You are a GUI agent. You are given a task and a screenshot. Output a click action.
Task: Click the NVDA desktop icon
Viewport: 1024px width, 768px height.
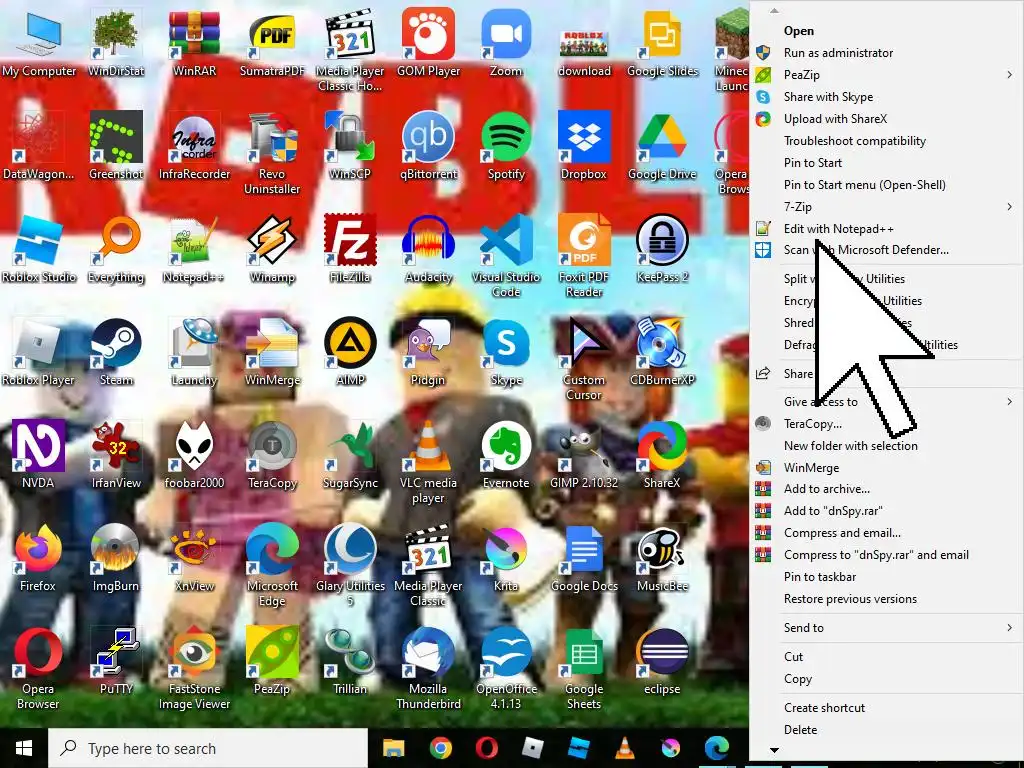38,455
